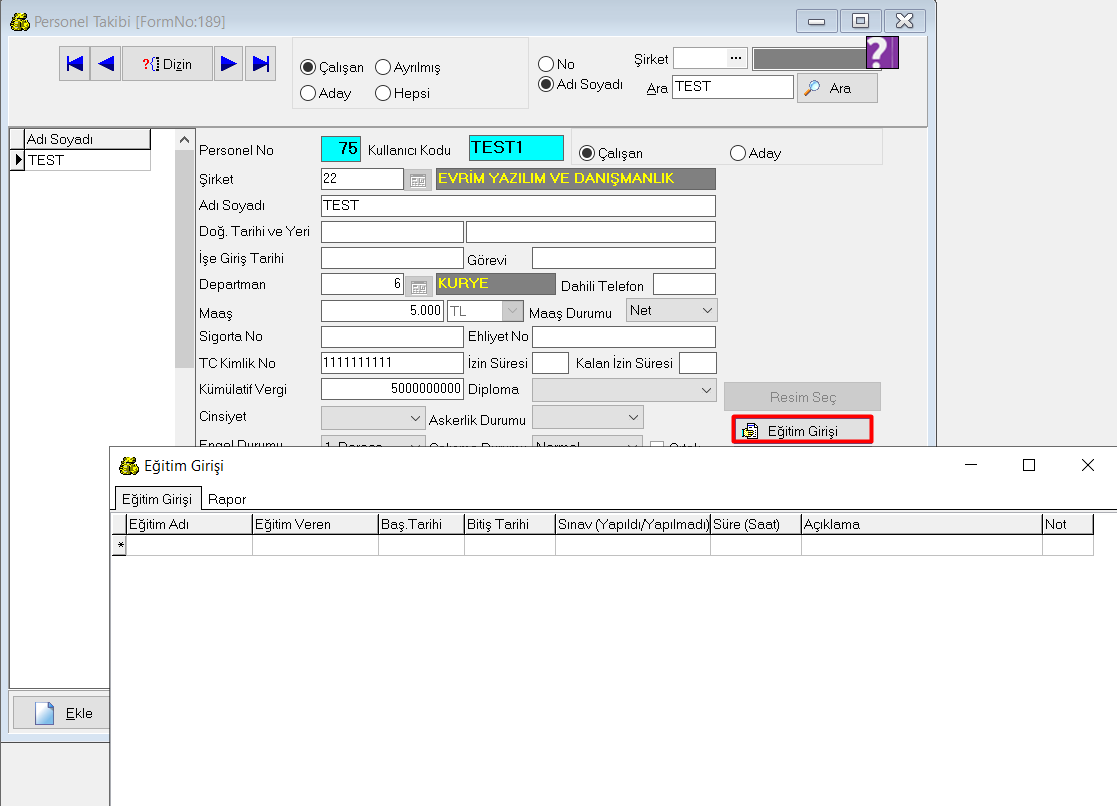The image size is (1117, 806).
Task: Select the Hepsi radio filter
Action: point(383,93)
